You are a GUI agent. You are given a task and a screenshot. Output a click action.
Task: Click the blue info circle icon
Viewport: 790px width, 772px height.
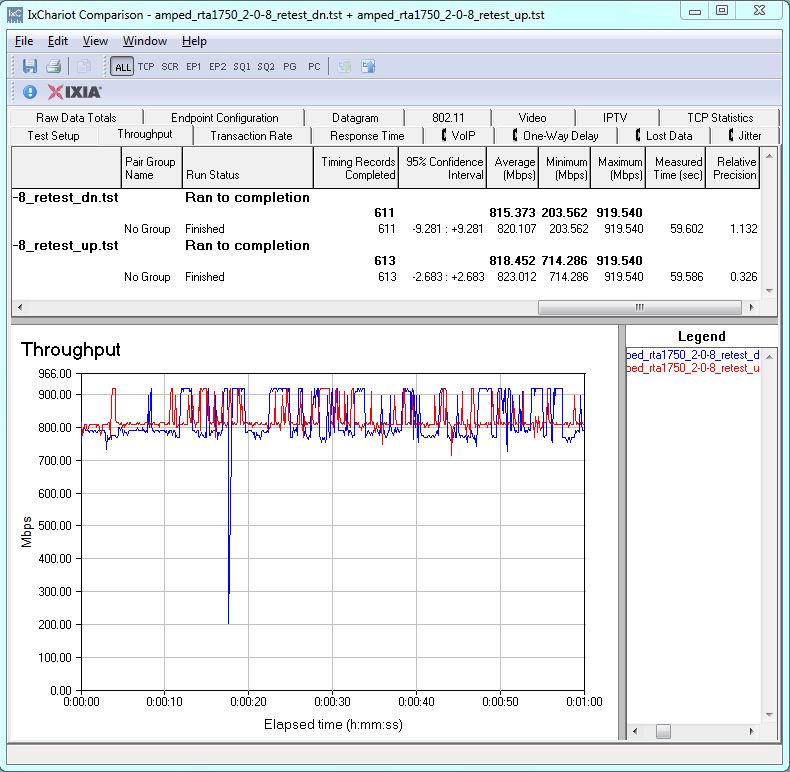(x=30, y=92)
